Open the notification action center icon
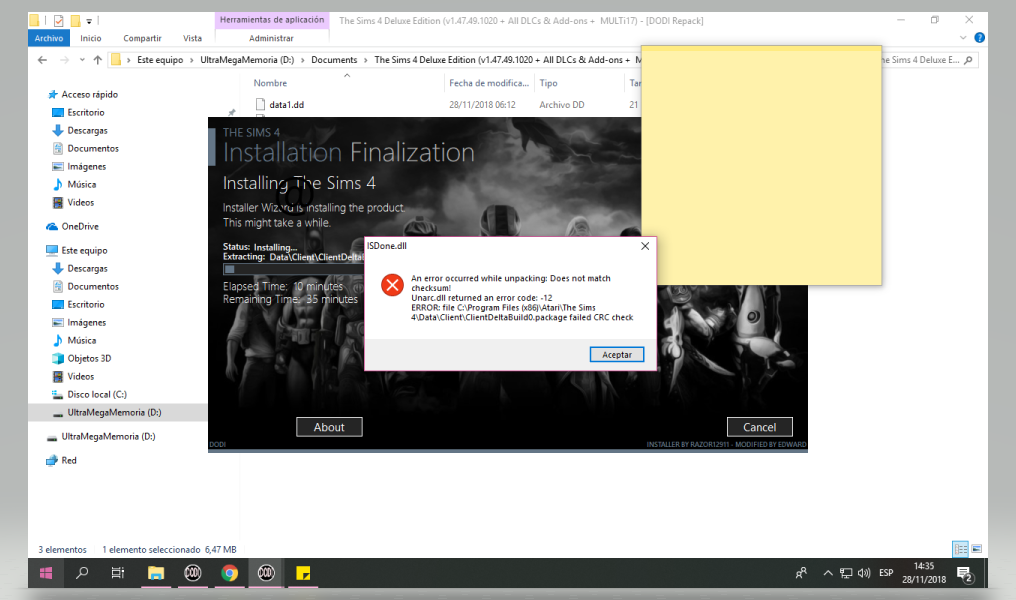The image size is (1016, 600). coord(965,574)
